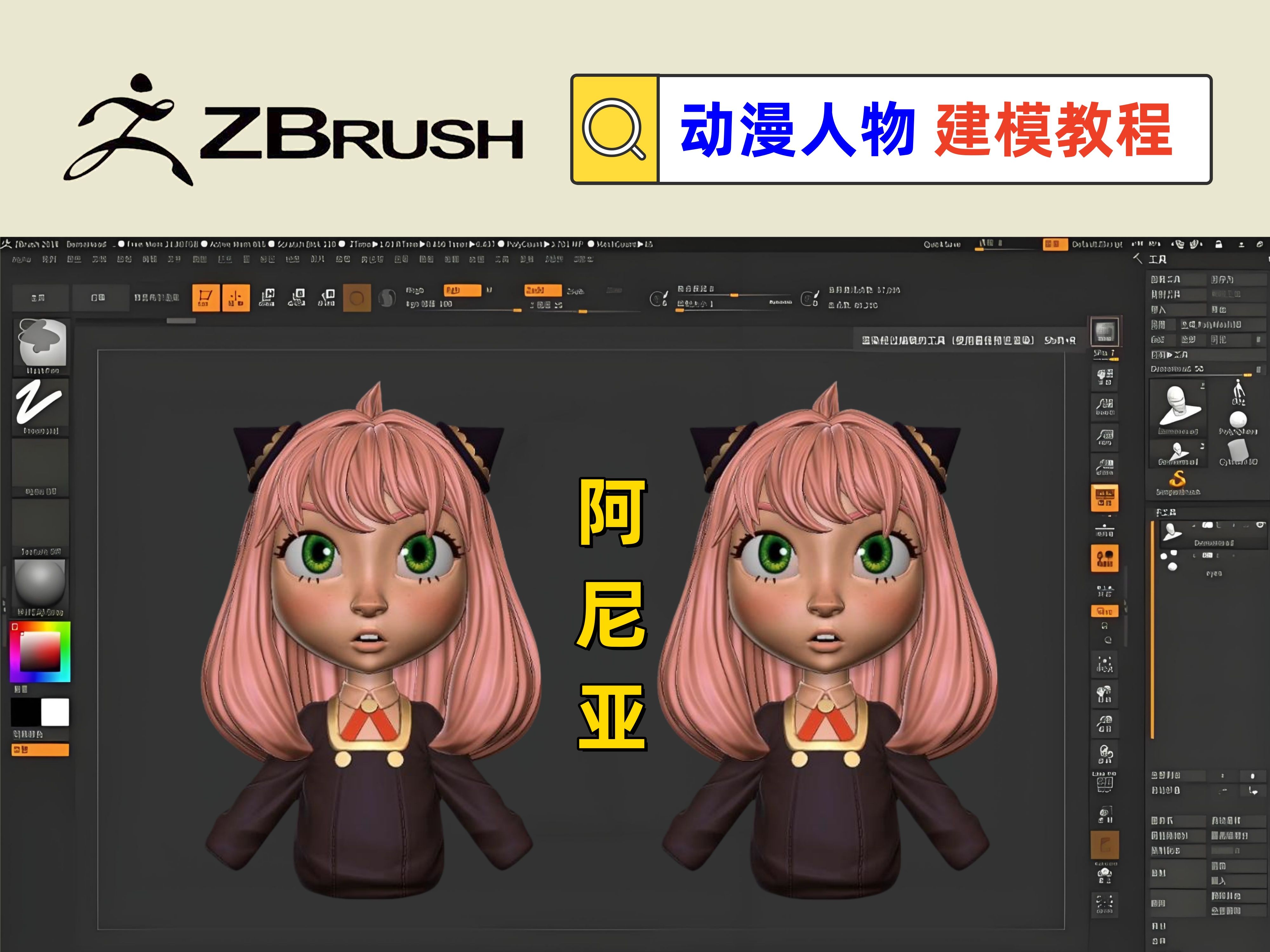
Task: Open the Alpha menu in menu bar
Action: pos(21,259)
